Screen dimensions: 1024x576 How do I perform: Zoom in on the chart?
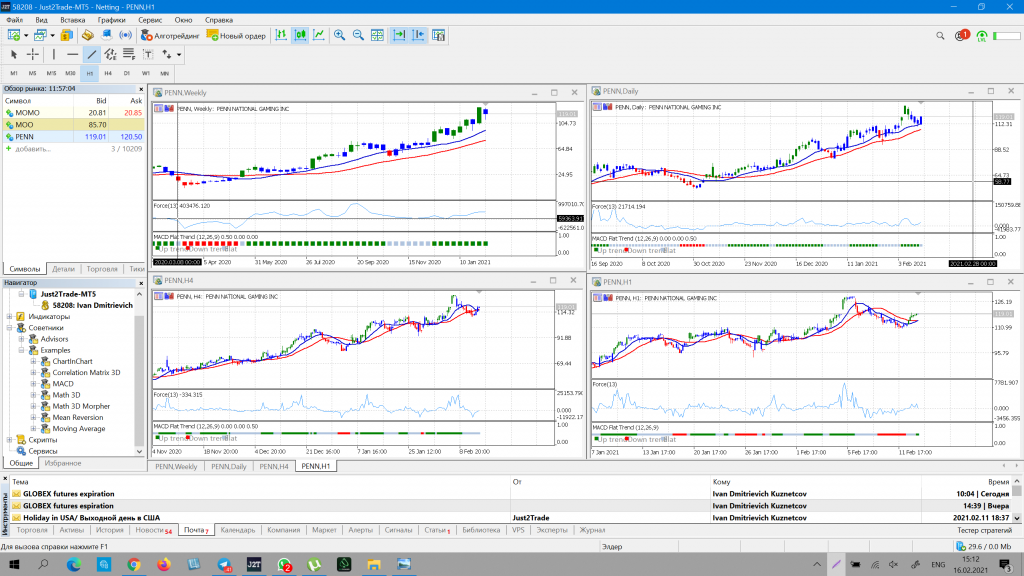click(x=340, y=35)
